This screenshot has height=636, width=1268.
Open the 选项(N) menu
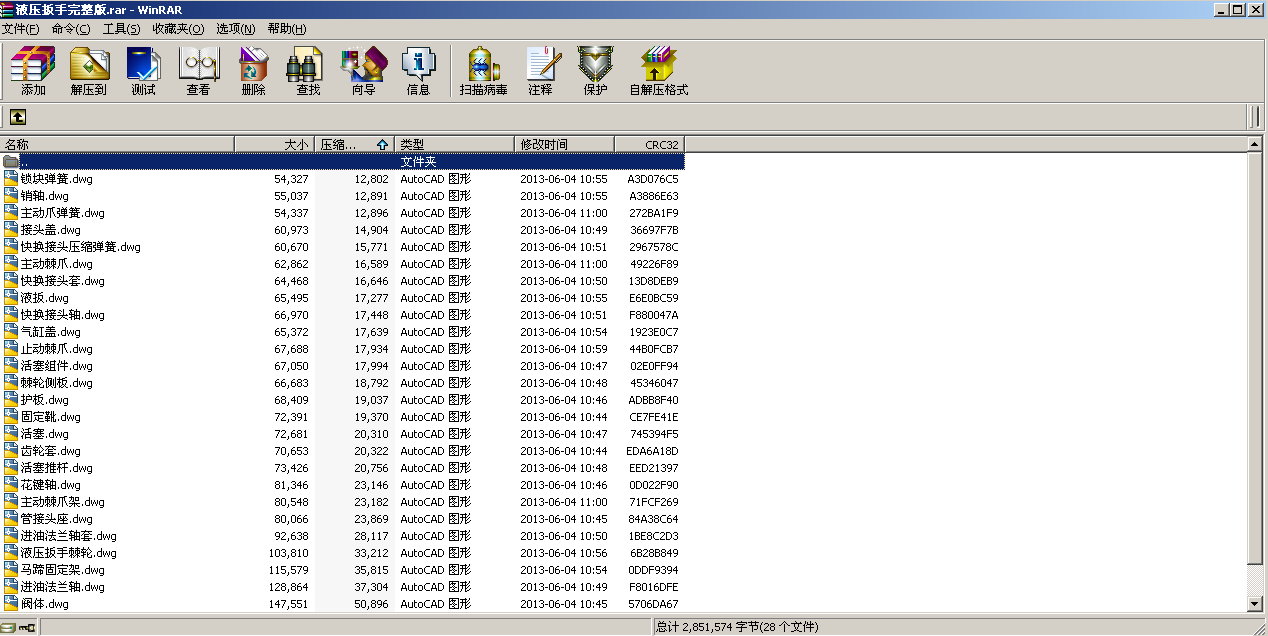point(236,29)
